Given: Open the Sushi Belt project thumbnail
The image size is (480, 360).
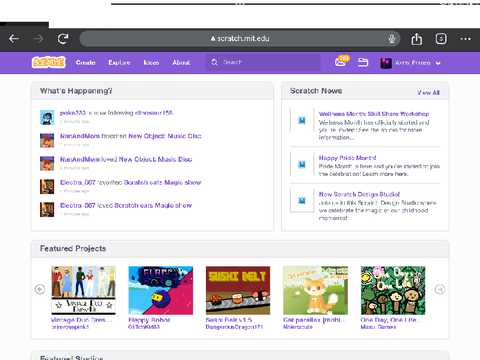Looking at the screenshot, I should 238,290.
